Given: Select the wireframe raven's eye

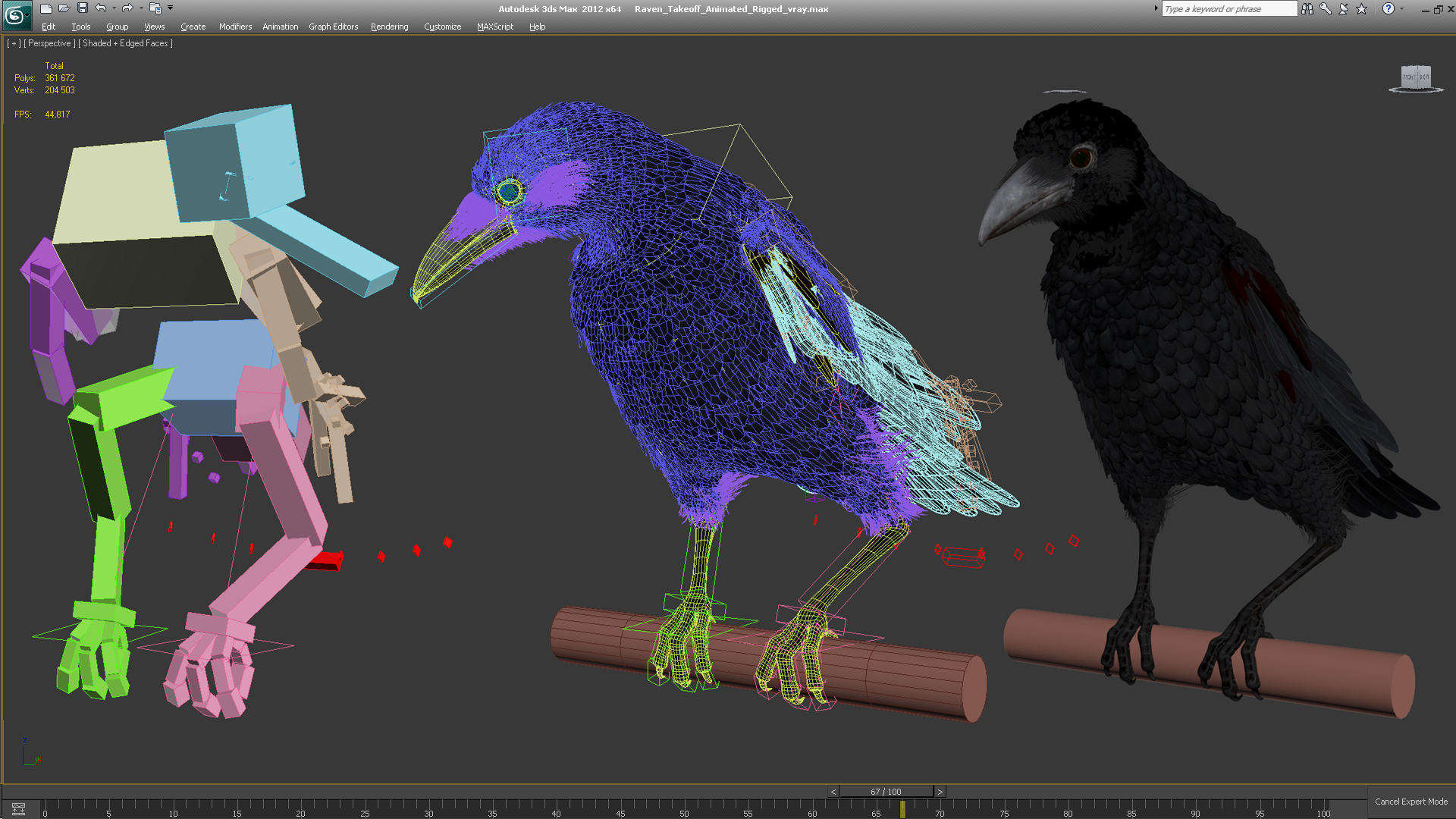Looking at the screenshot, I should (509, 191).
